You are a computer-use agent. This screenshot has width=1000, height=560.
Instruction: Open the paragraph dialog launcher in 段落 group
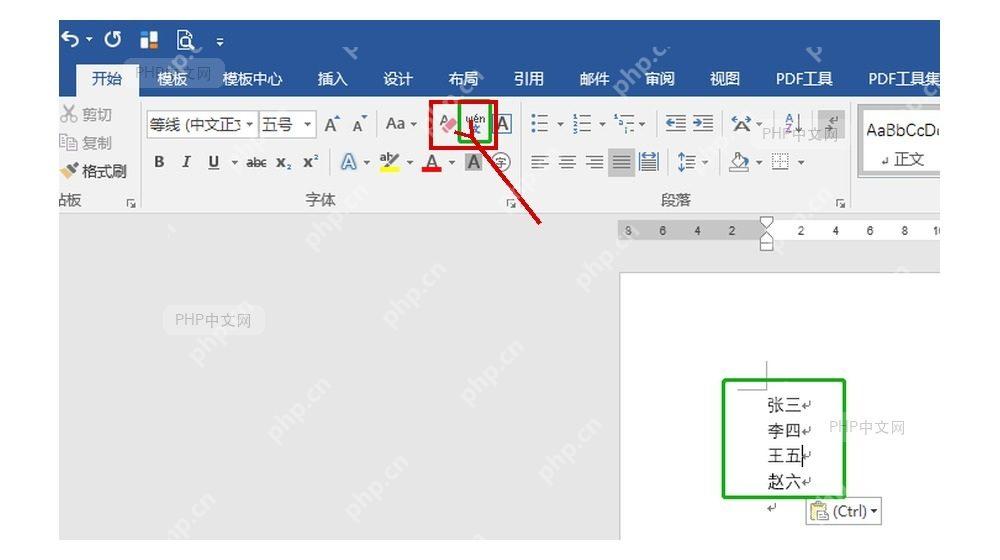click(840, 203)
